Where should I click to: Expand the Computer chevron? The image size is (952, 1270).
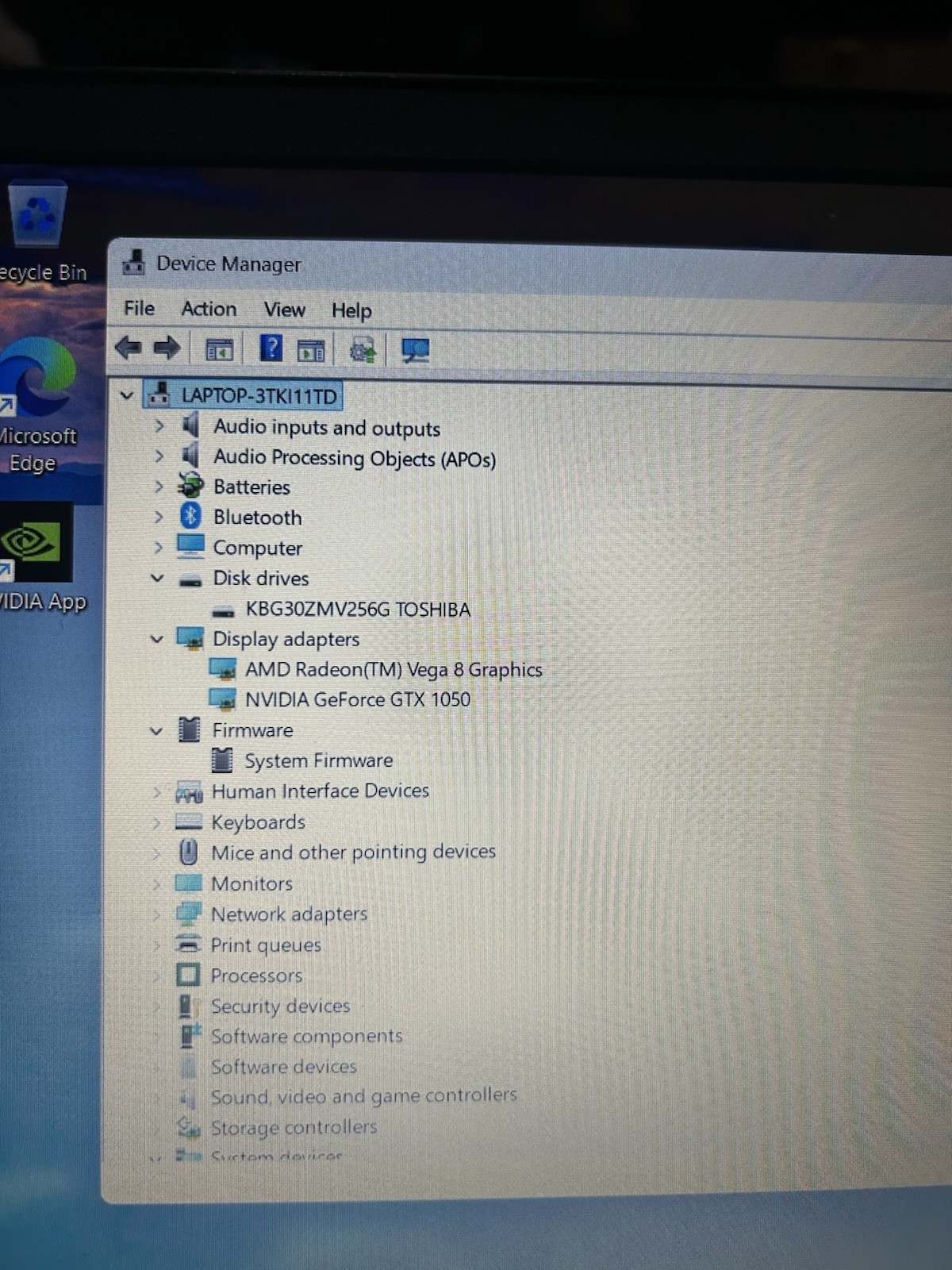pos(158,547)
